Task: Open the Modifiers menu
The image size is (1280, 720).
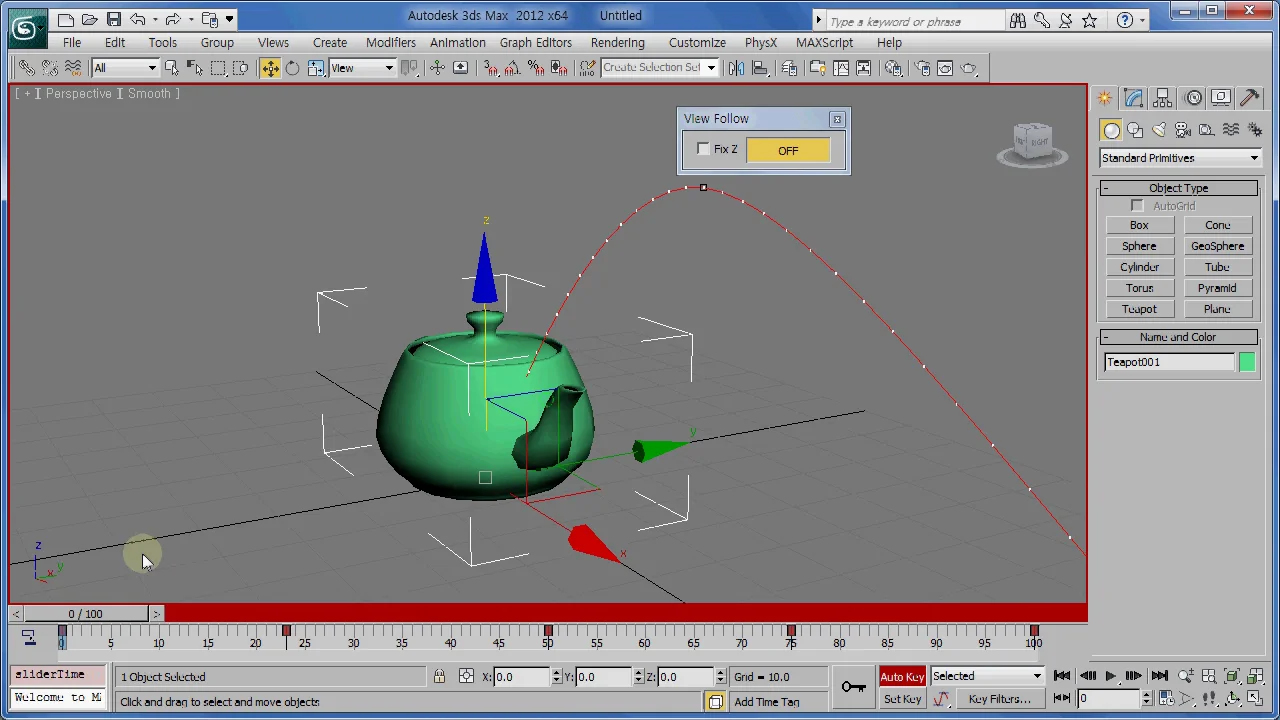Action: tap(390, 43)
